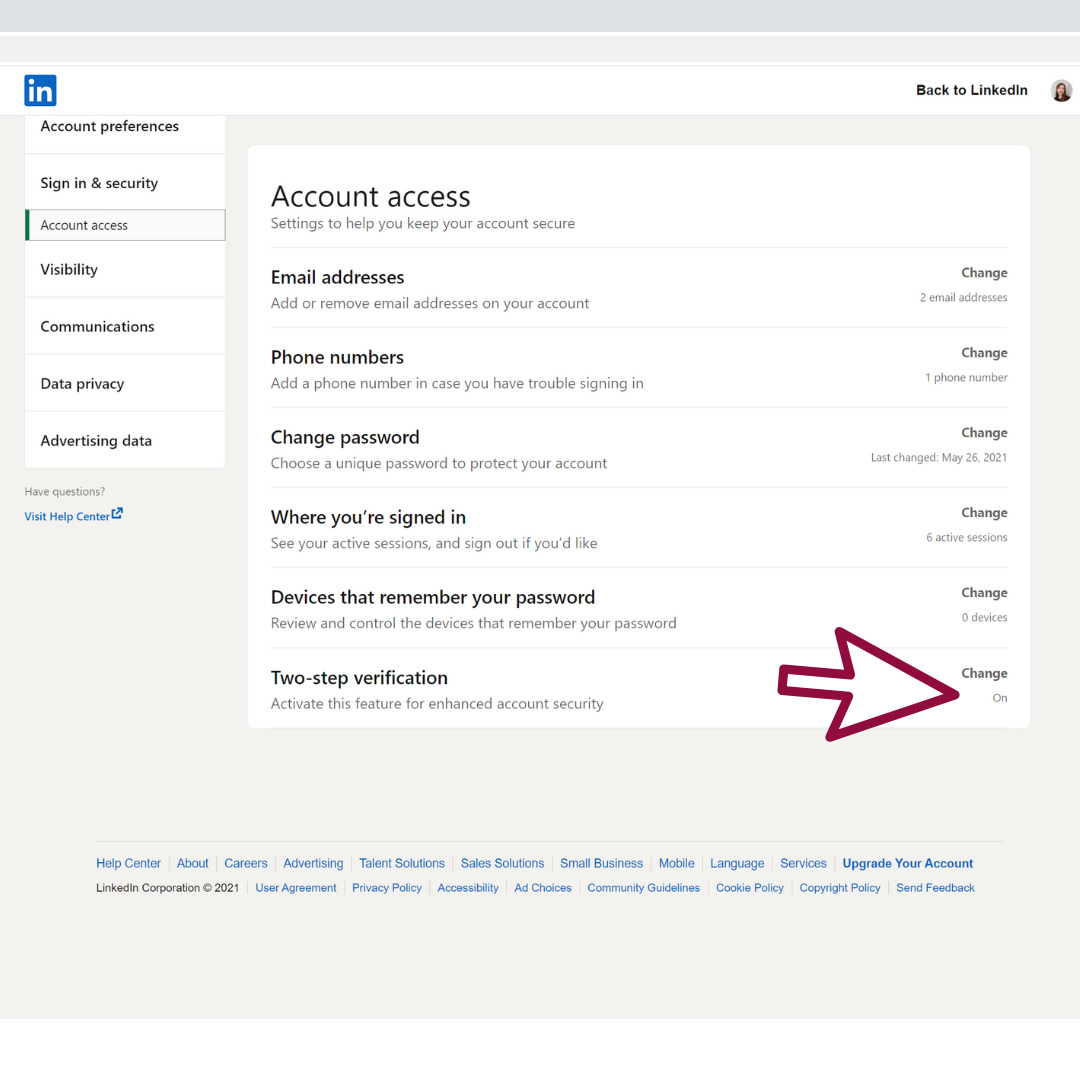This screenshot has height=1080, width=1080.
Task: Open Community Guidelines link
Action: pyautogui.click(x=643, y=888)
